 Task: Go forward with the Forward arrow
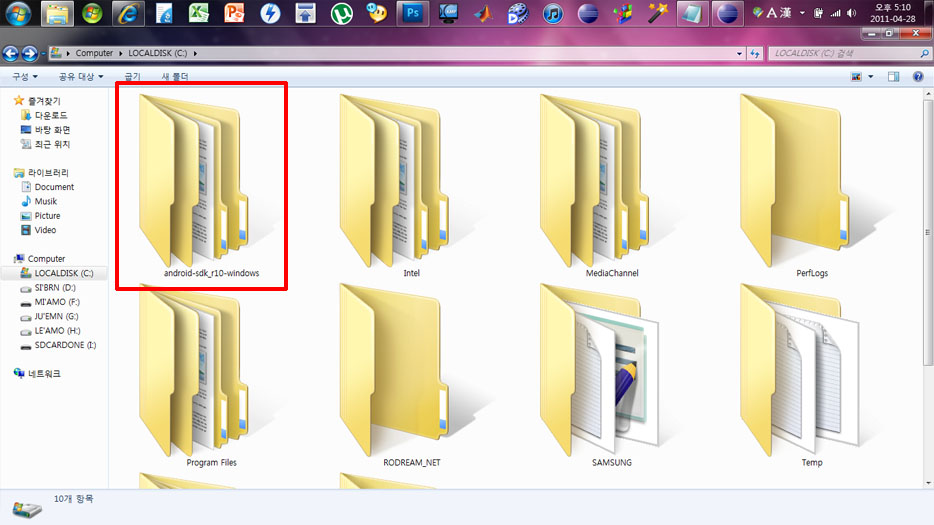(x=30, y=53)
